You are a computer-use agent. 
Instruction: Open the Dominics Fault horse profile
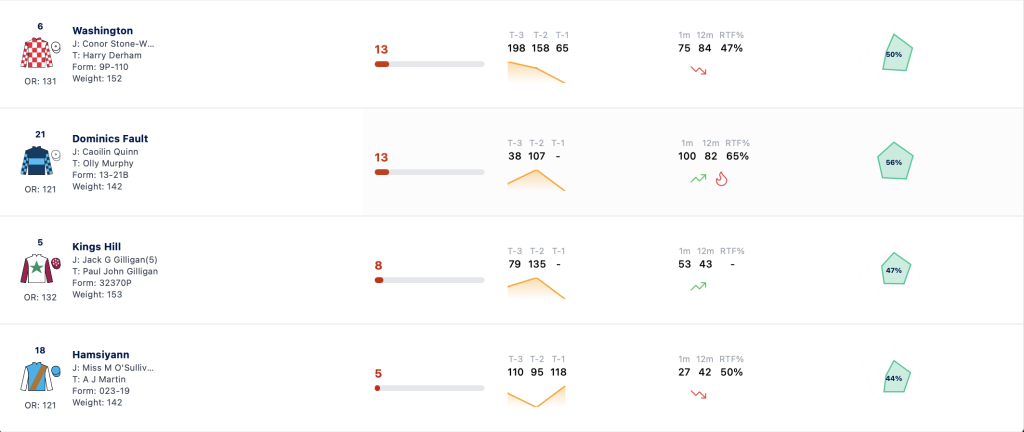110,138
